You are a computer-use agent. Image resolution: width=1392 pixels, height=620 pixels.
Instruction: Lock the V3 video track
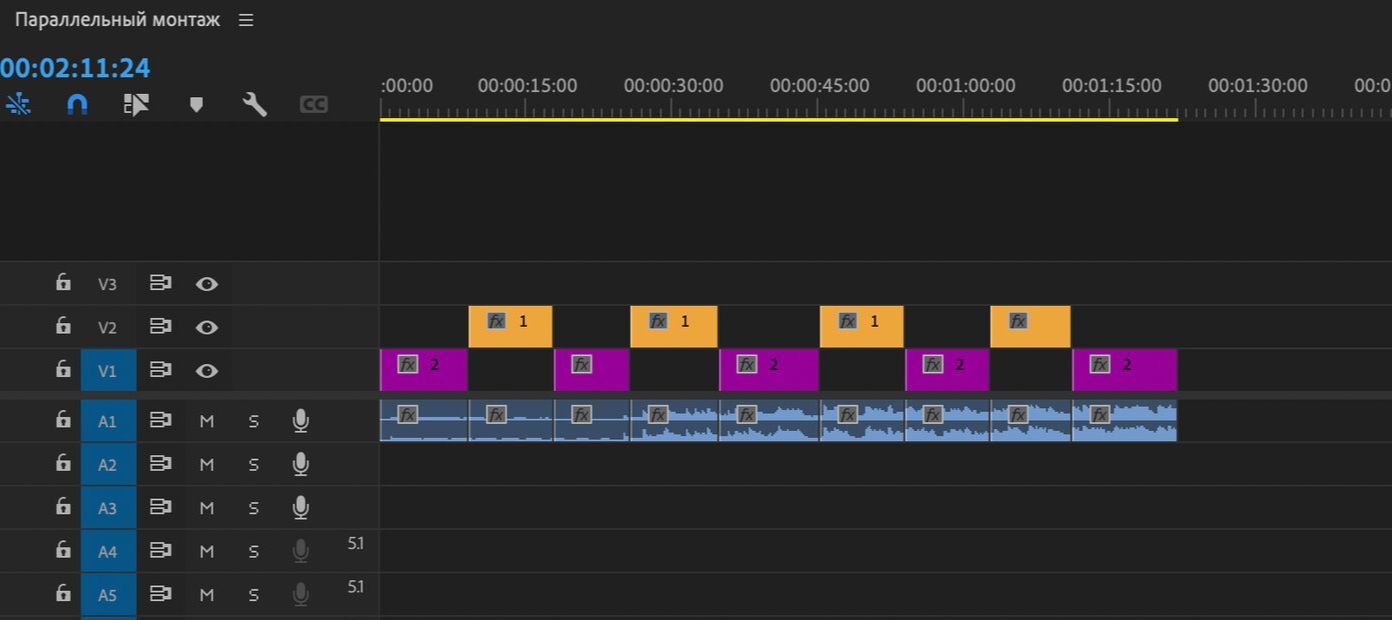[x=63, y=283]
